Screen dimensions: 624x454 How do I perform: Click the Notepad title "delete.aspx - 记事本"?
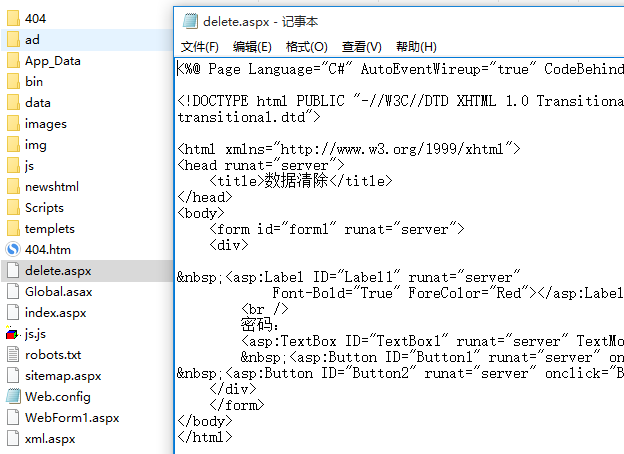[x=261, y=21]
